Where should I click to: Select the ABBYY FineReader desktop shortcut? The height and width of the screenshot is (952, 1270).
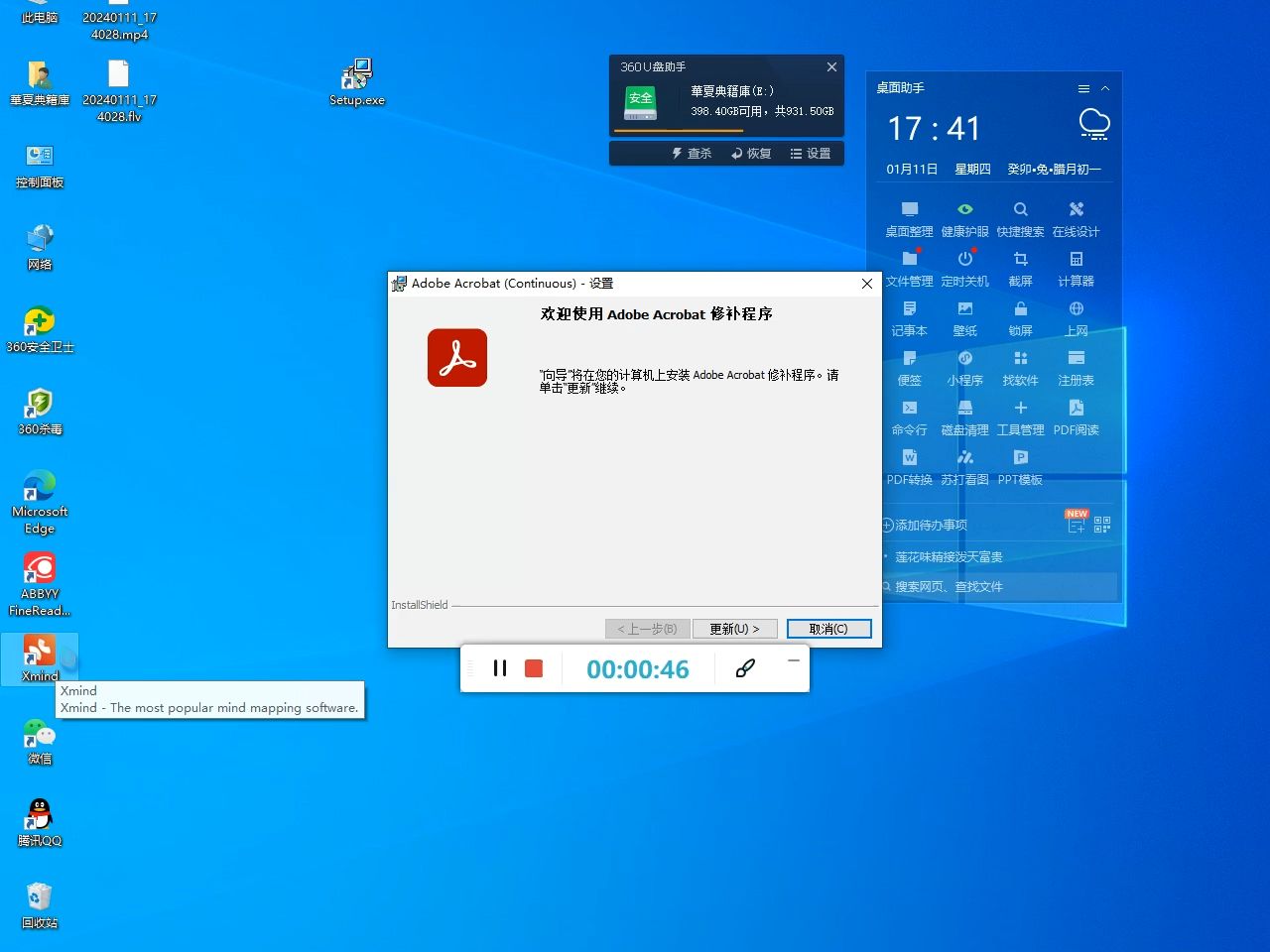coord(40,584)
